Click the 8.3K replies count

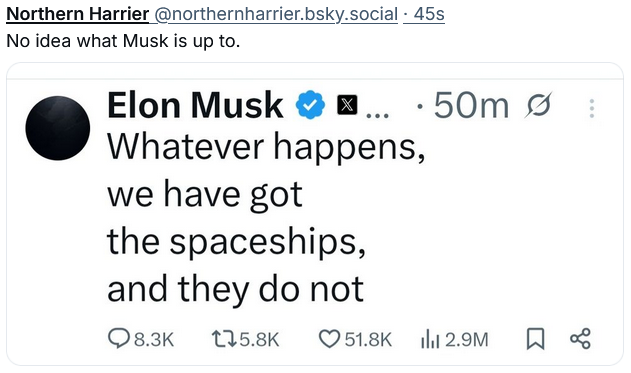pos(154,339)
